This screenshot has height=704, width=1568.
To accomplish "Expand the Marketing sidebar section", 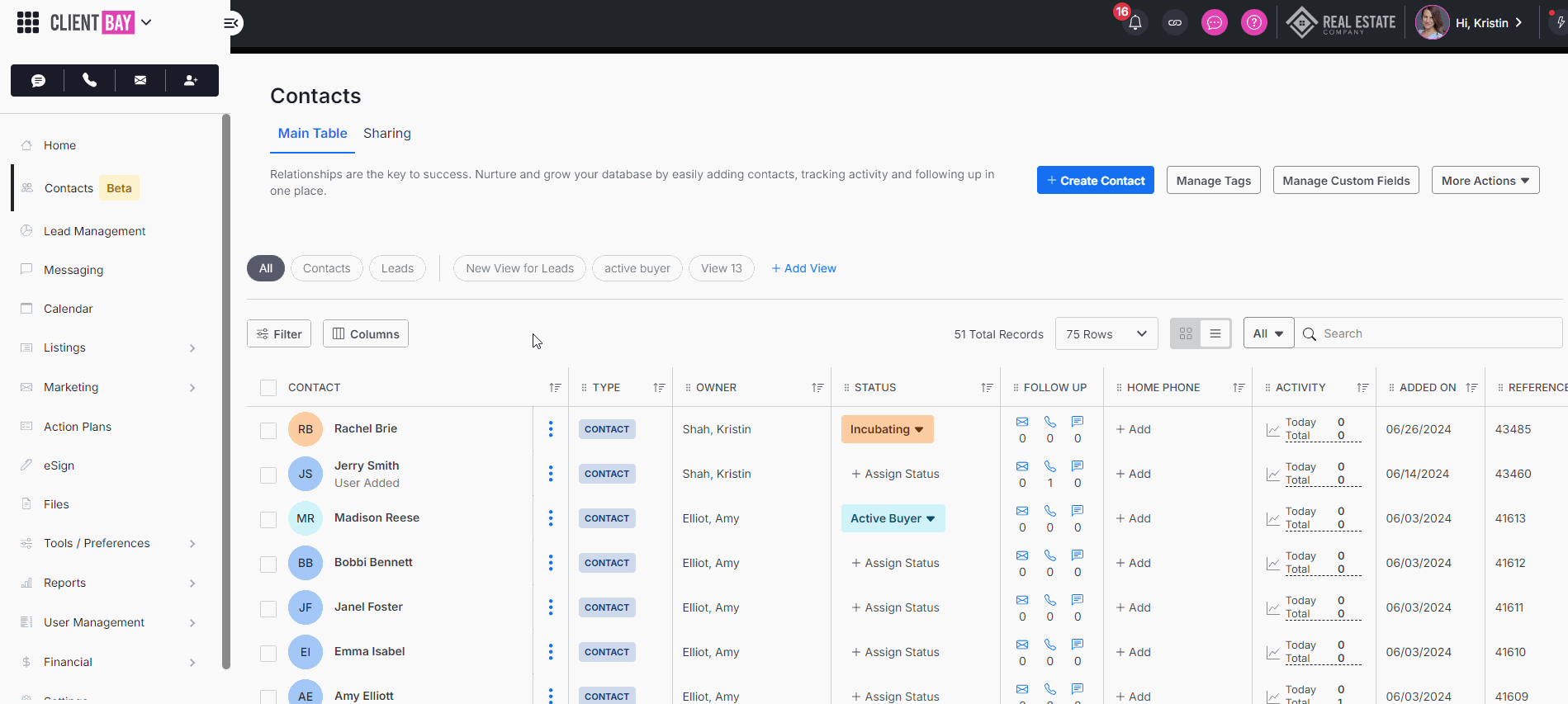I will point(192,388).
